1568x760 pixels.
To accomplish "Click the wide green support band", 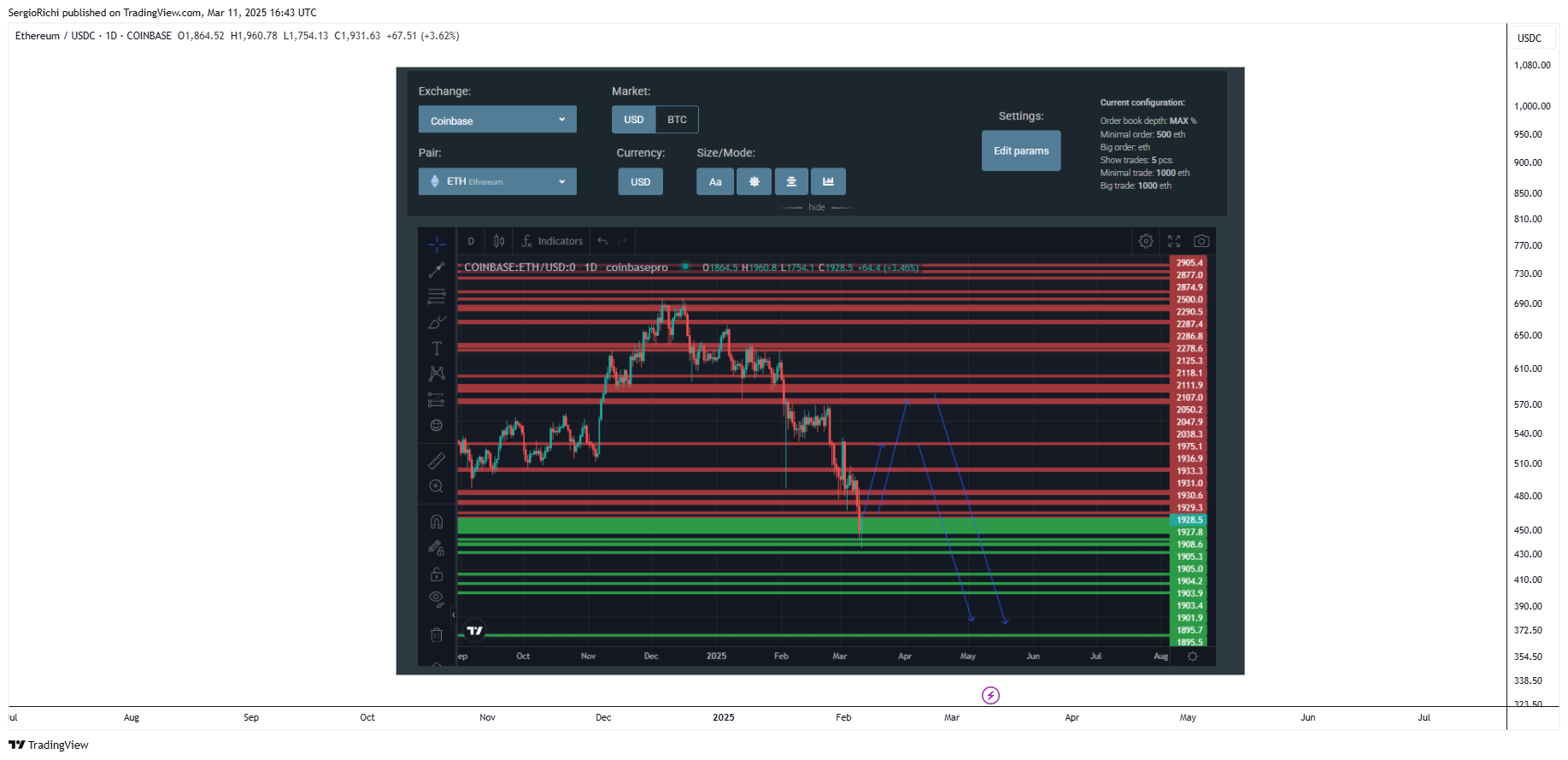I will 813,525.
